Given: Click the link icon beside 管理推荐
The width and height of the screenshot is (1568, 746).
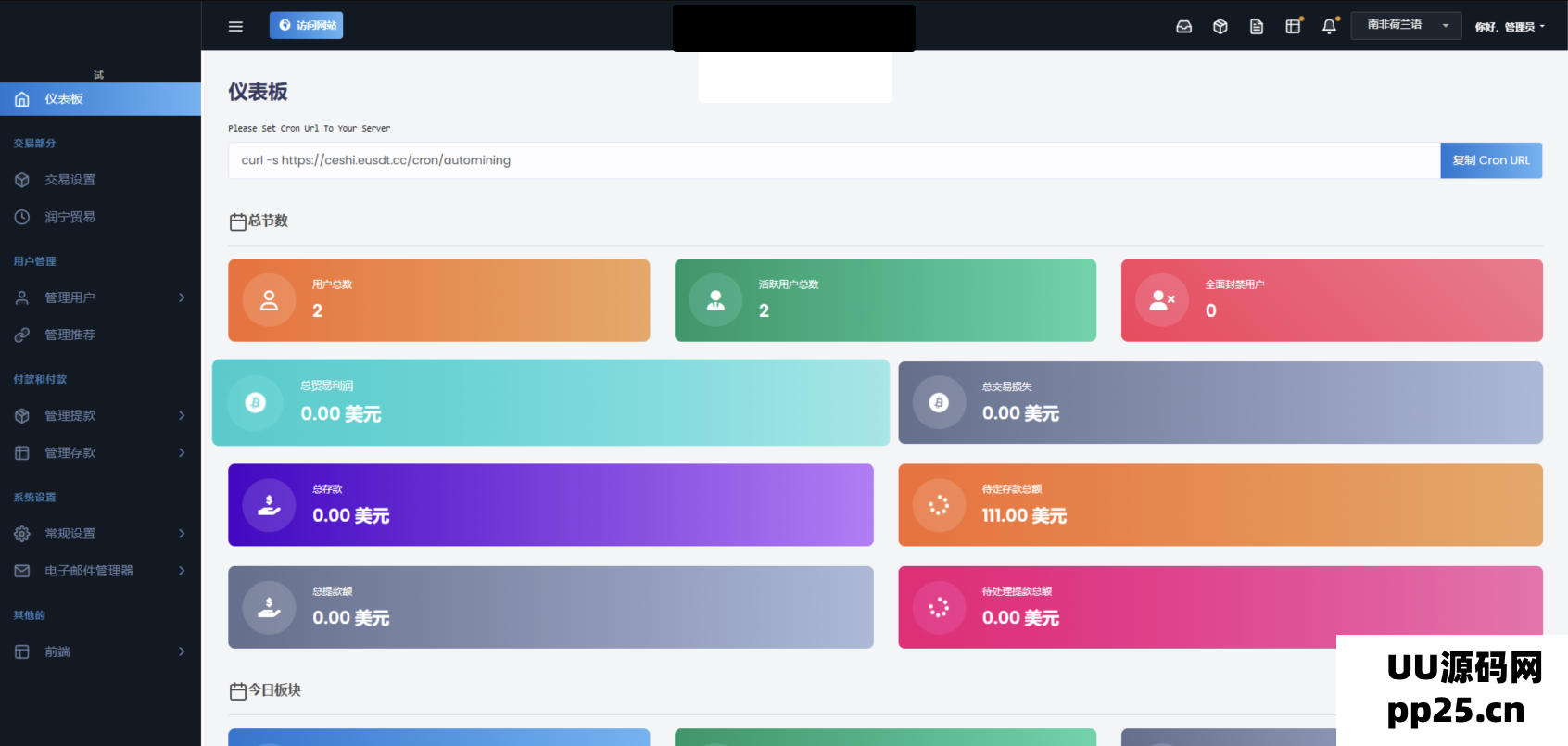Looking at the screenshot, I should tap(22, 335).
